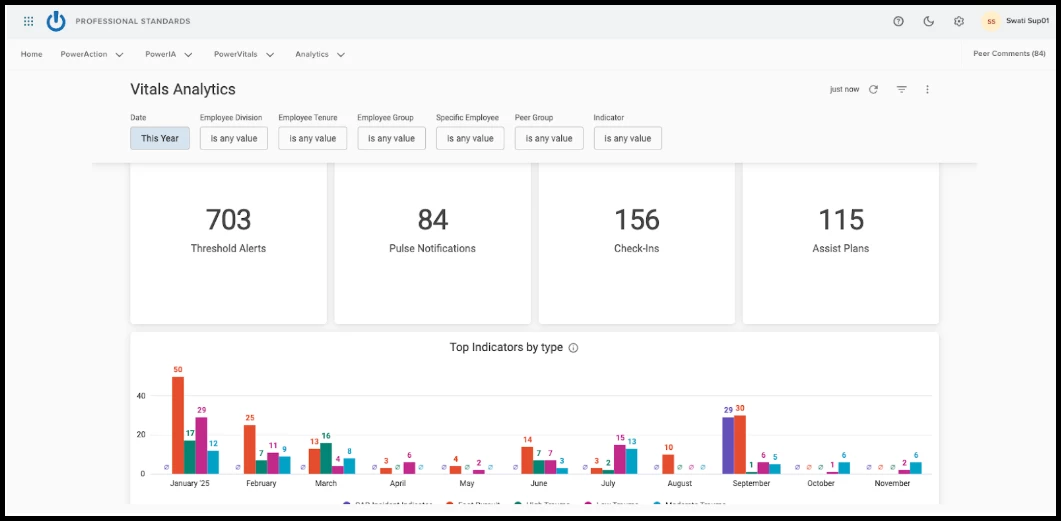
Task: Select August orange bar labeled 10
Action: 668,464
